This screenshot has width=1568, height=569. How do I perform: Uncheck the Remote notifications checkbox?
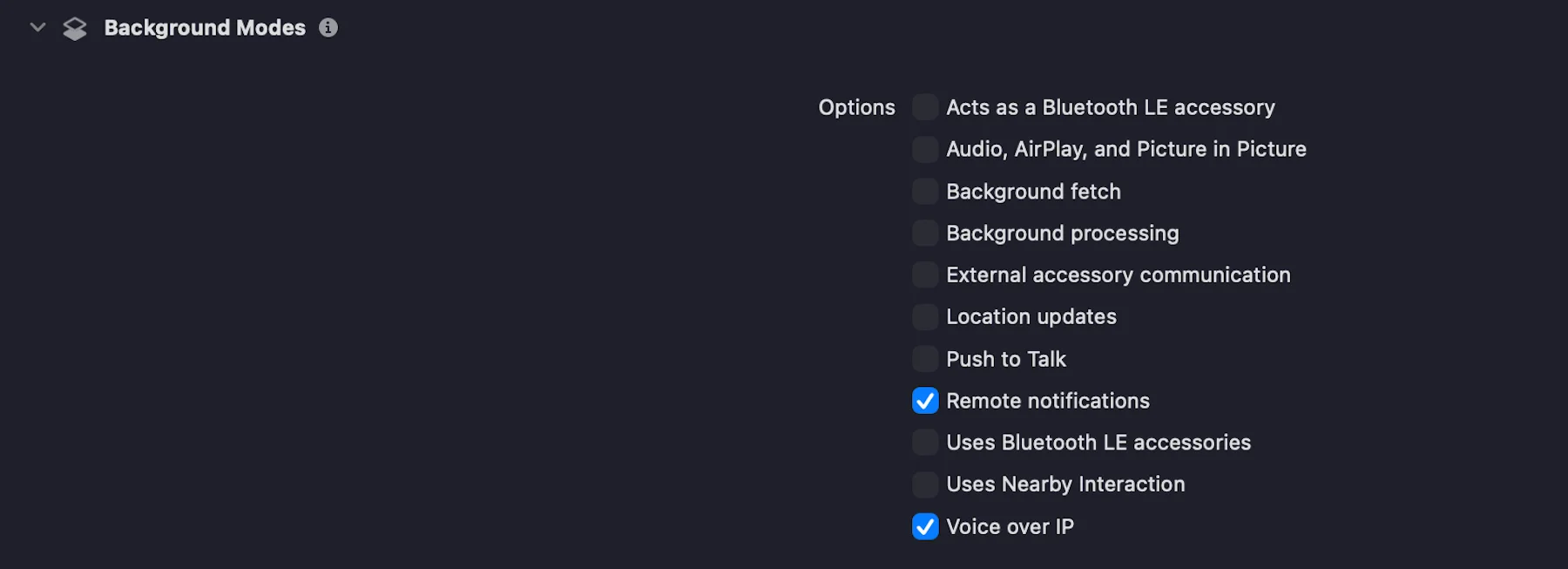[925, 401]
